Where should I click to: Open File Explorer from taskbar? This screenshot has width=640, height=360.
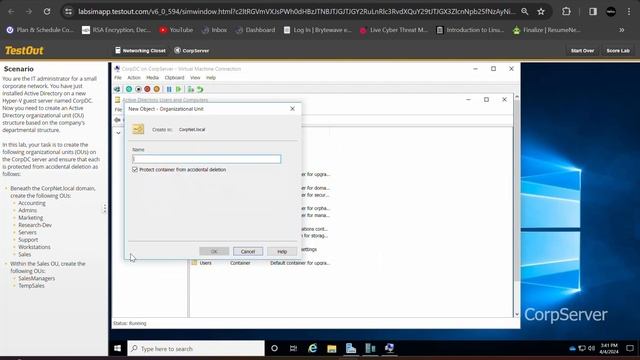[331, 348]
